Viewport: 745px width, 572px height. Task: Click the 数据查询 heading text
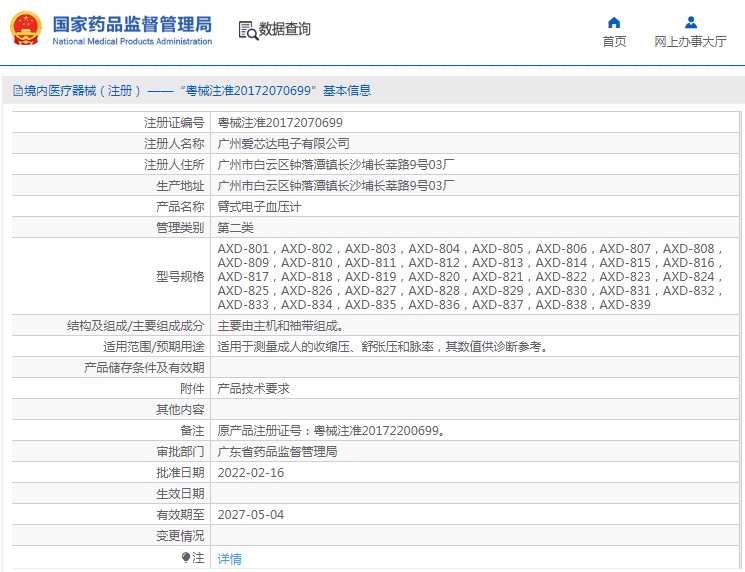tap(285, 29)
